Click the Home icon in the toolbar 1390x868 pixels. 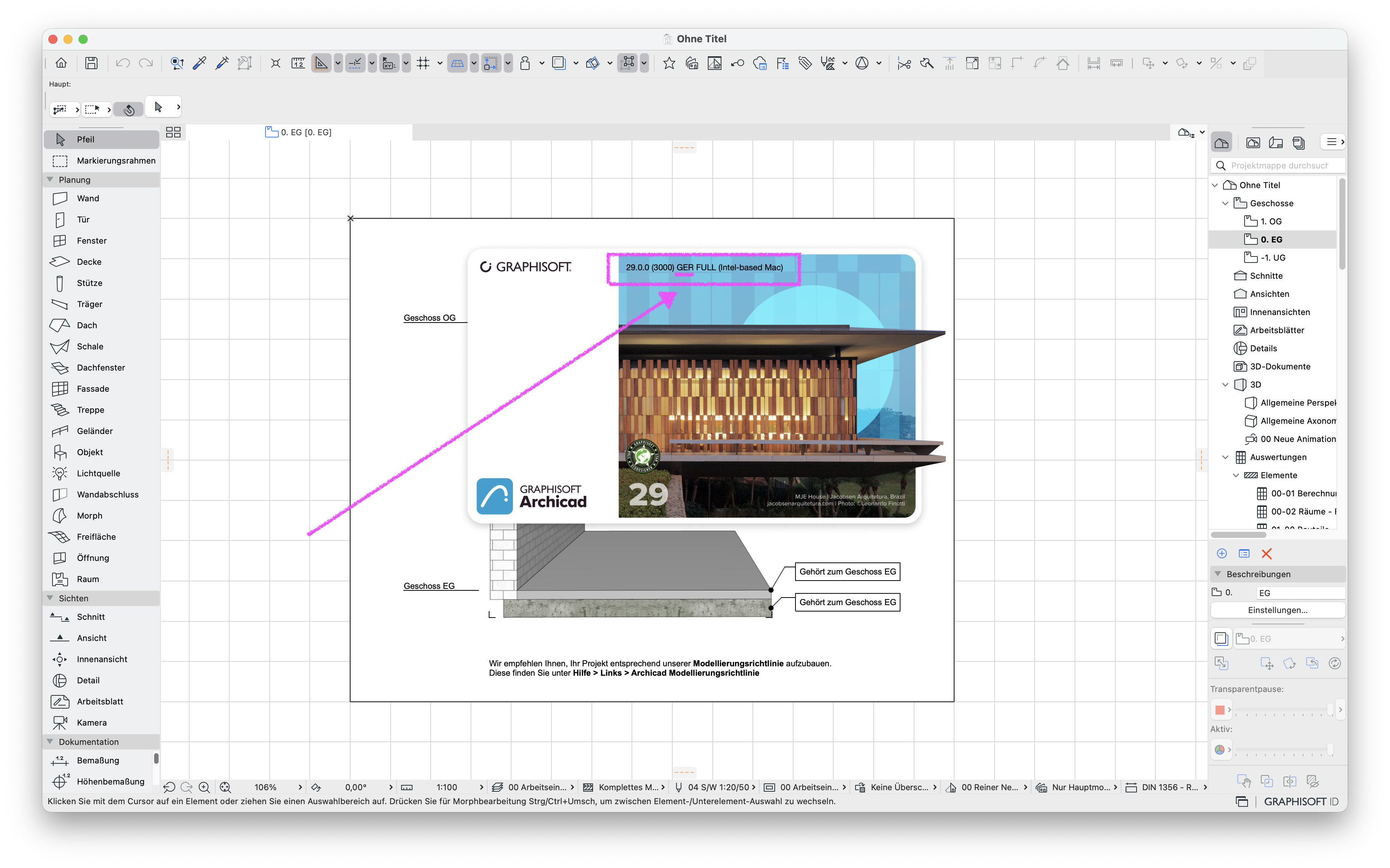[62, 63]
